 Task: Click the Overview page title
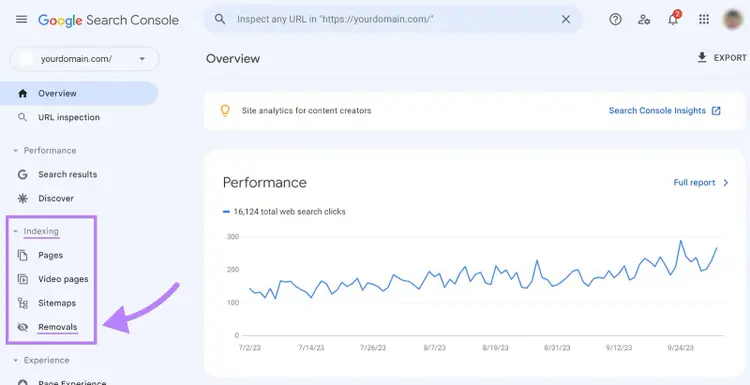(x=233, y=59)
